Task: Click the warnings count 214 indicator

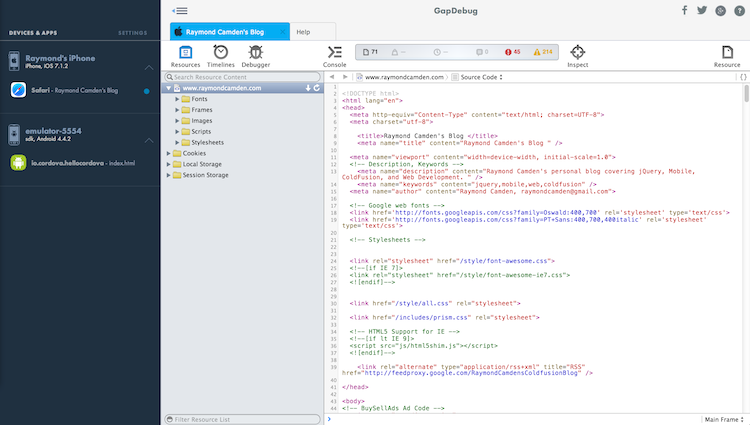Action: [543, 52]
